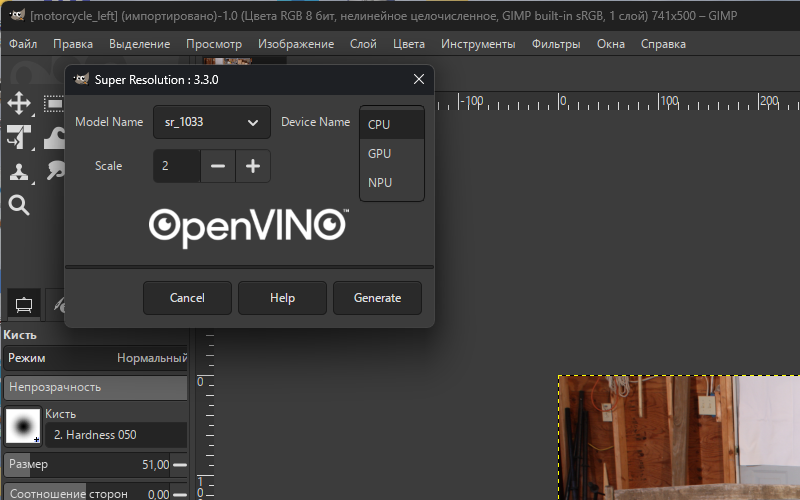Image resolution: width=800 pixels, height=500 pixels.
Task: Choose the Crop/Transform tool icon
Action: [x=19, y=137]
